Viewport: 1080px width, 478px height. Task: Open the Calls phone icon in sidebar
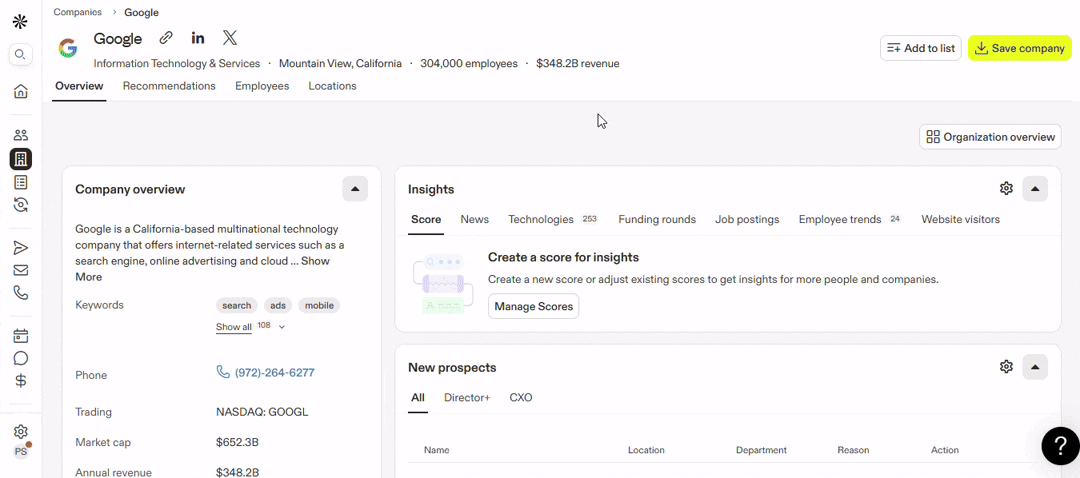point(21,293)
